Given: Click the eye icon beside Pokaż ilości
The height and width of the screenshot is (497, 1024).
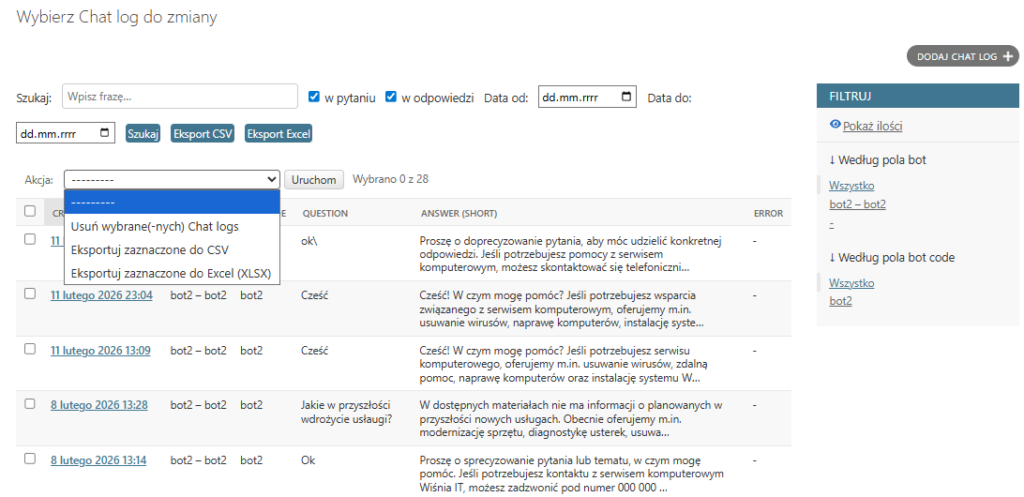Looking at the screenshot, I should [x=835, y=125].
